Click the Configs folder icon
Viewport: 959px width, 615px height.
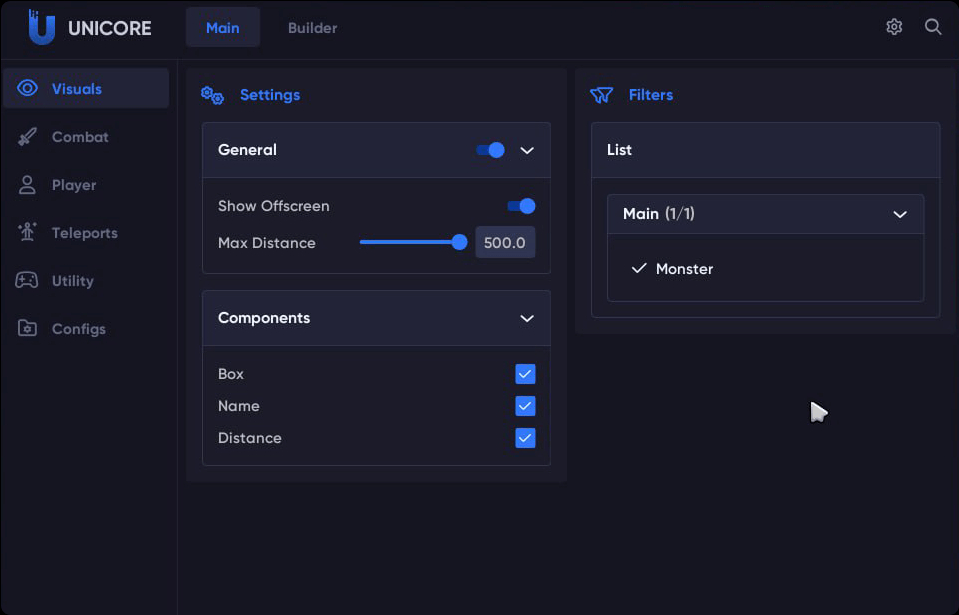(x=28, y=328)
